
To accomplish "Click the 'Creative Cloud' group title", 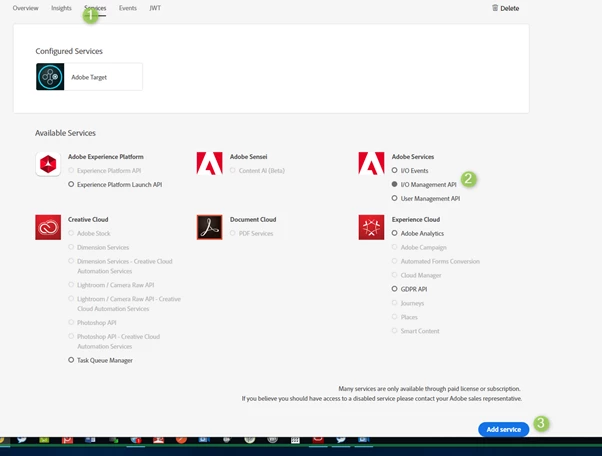I will (88, 220).
